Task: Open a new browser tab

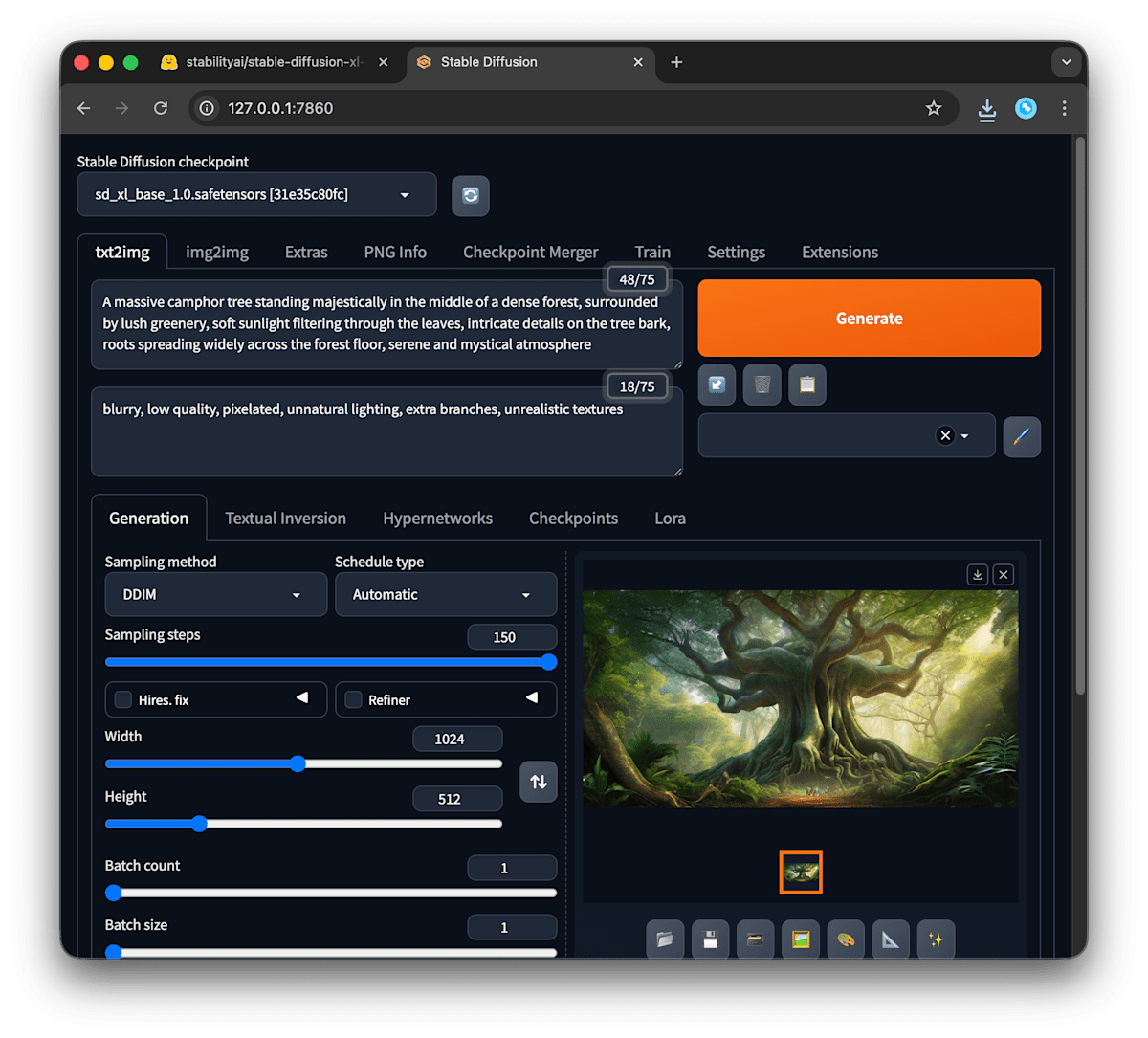Action: coord(676,62)
